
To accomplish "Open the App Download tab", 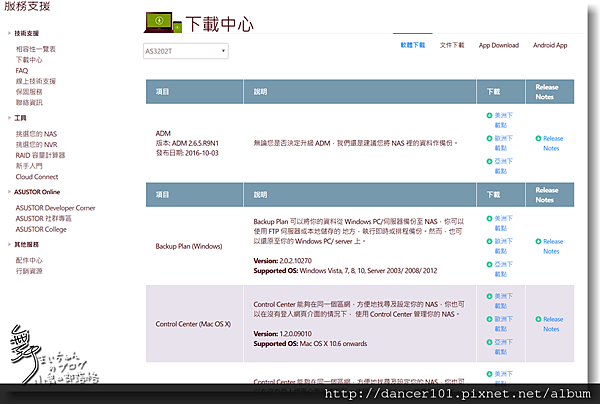I will (499, 45).
